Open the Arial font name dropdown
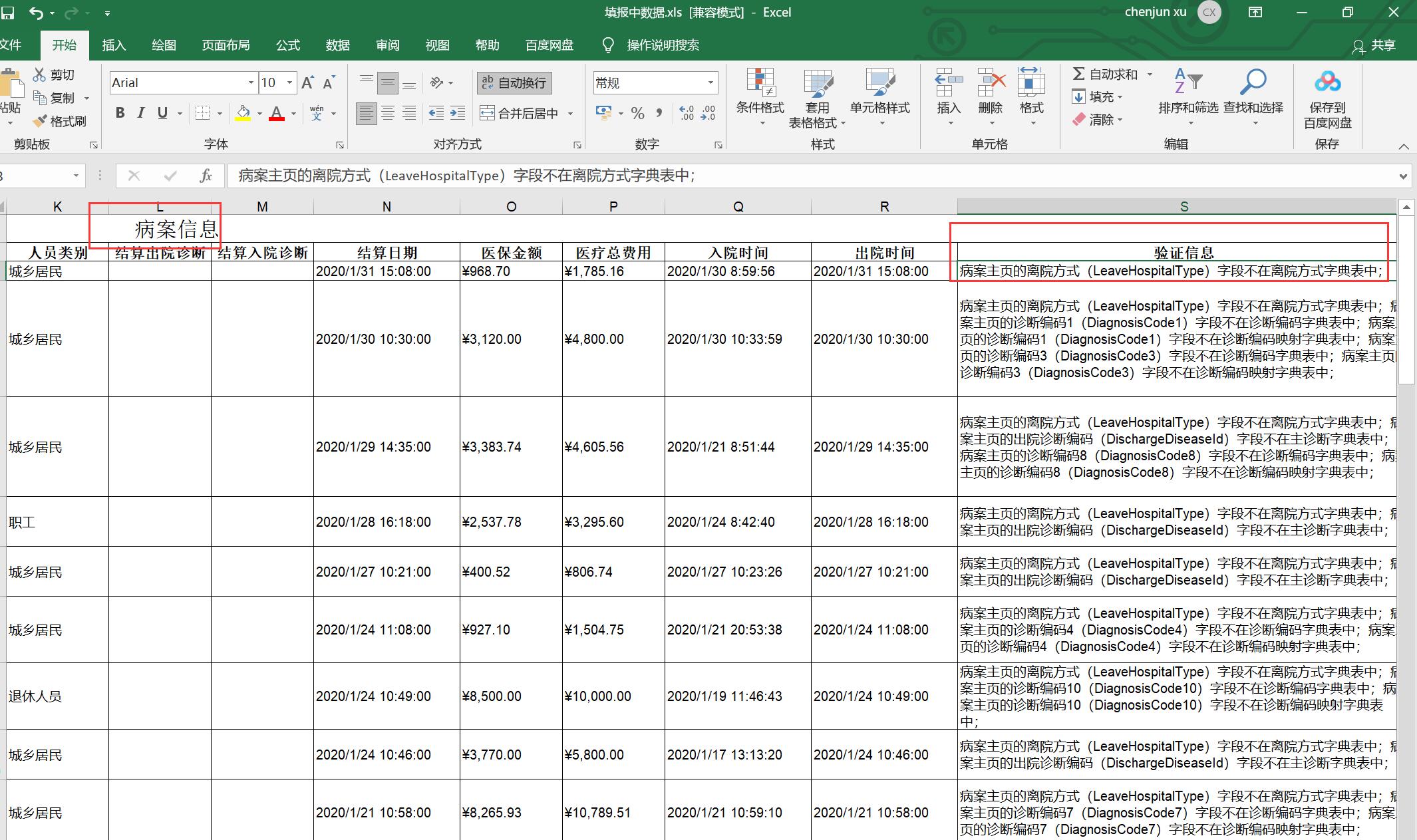 (251, 82)
